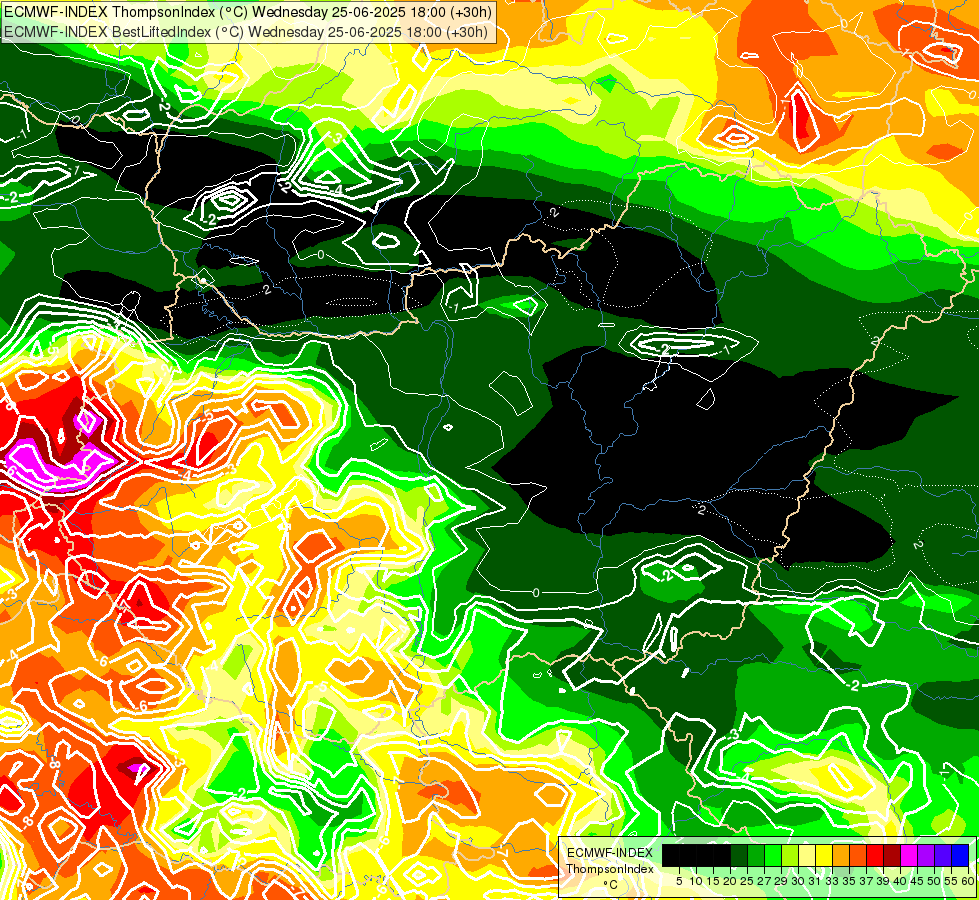Click legend tick value 10
Viewport: 979px width, 900px height.
[696, 881]
